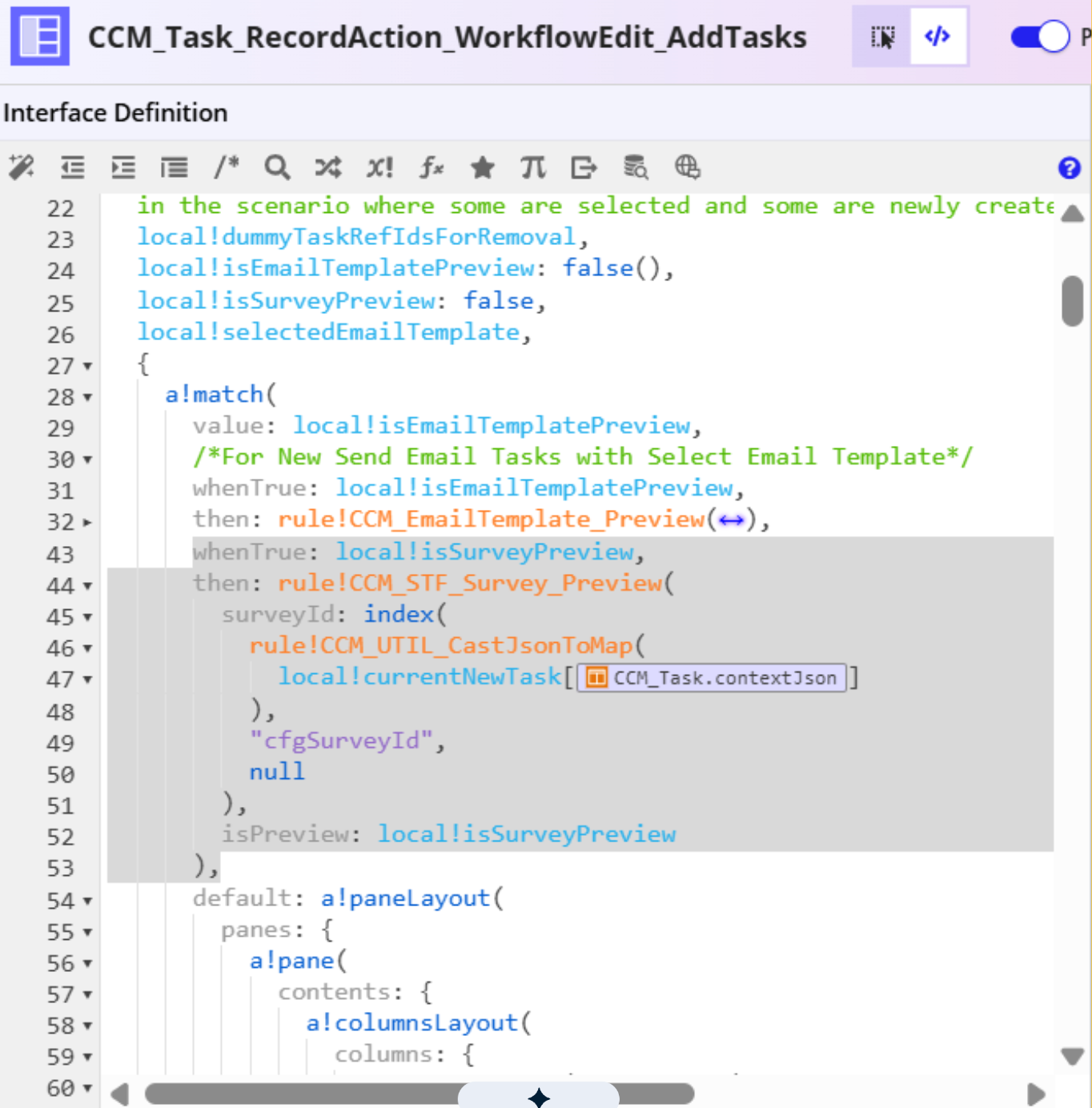Viewport: 1092px width, 1108px height.
Task: Collapse the fold at line 60
Action: pyautogui.click(x=87, y=1089)
